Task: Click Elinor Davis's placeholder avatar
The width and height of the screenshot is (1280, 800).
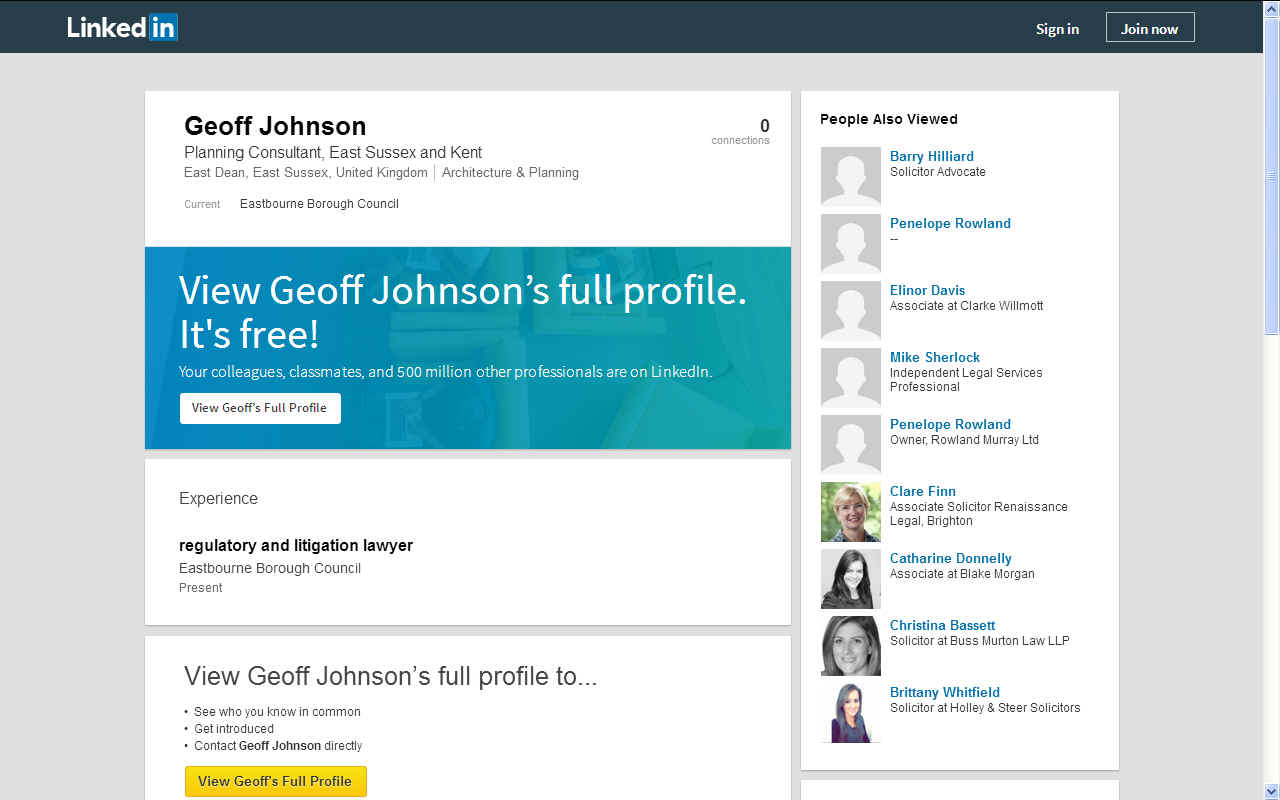Action: click(850, 310)
